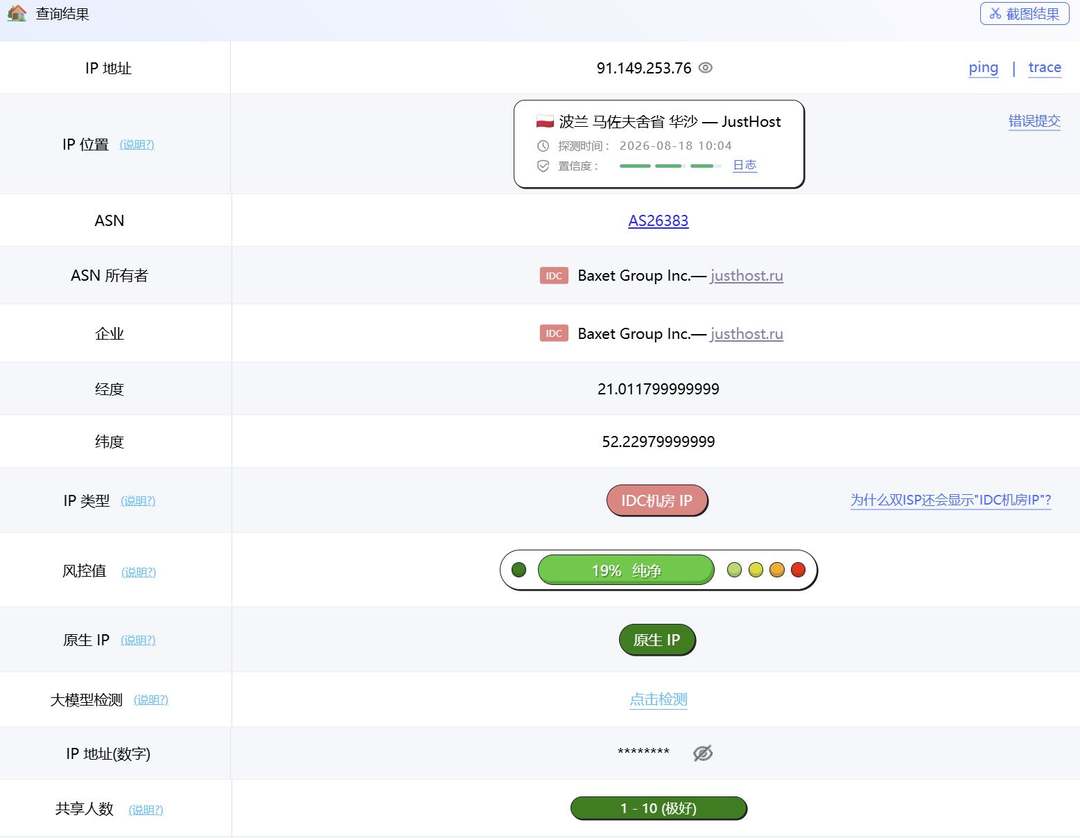The image size is (1080, 838).
Task: Click the light green risk level dot
Action: [734, 569]
